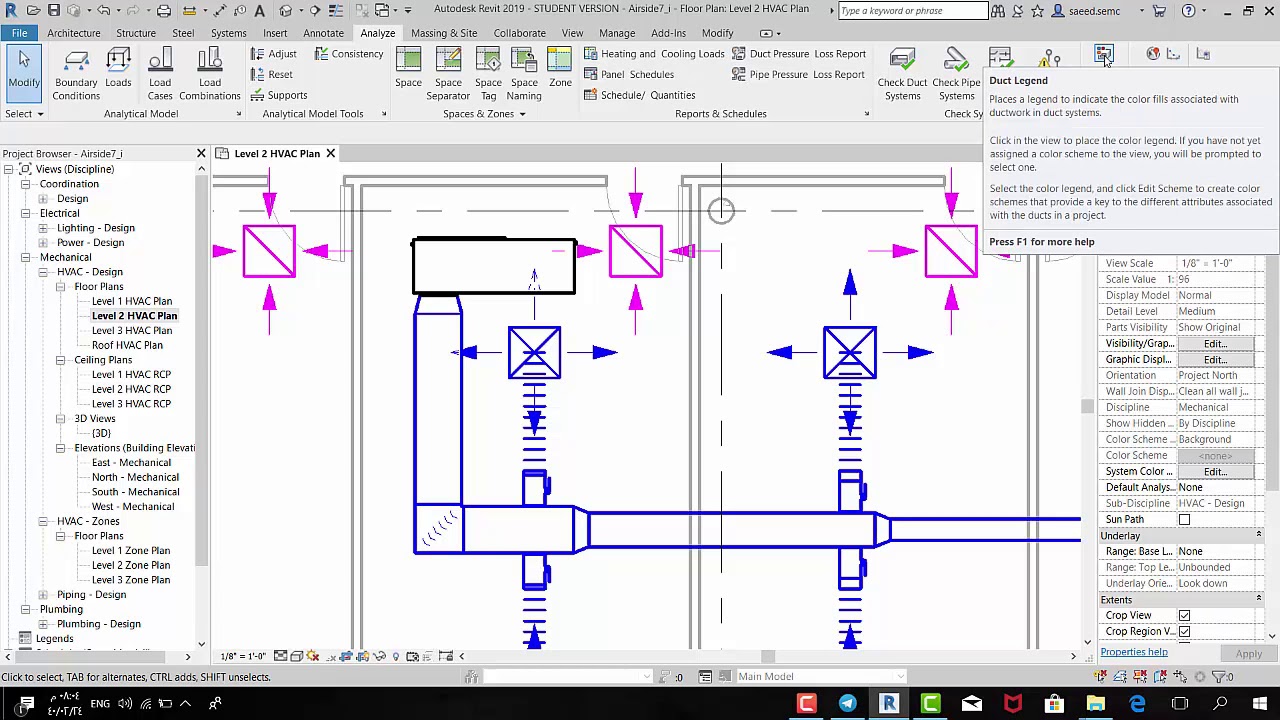Viewport: 1280px width, 720px height.
Task: Select the Space Tag tool
Action: 488,75
